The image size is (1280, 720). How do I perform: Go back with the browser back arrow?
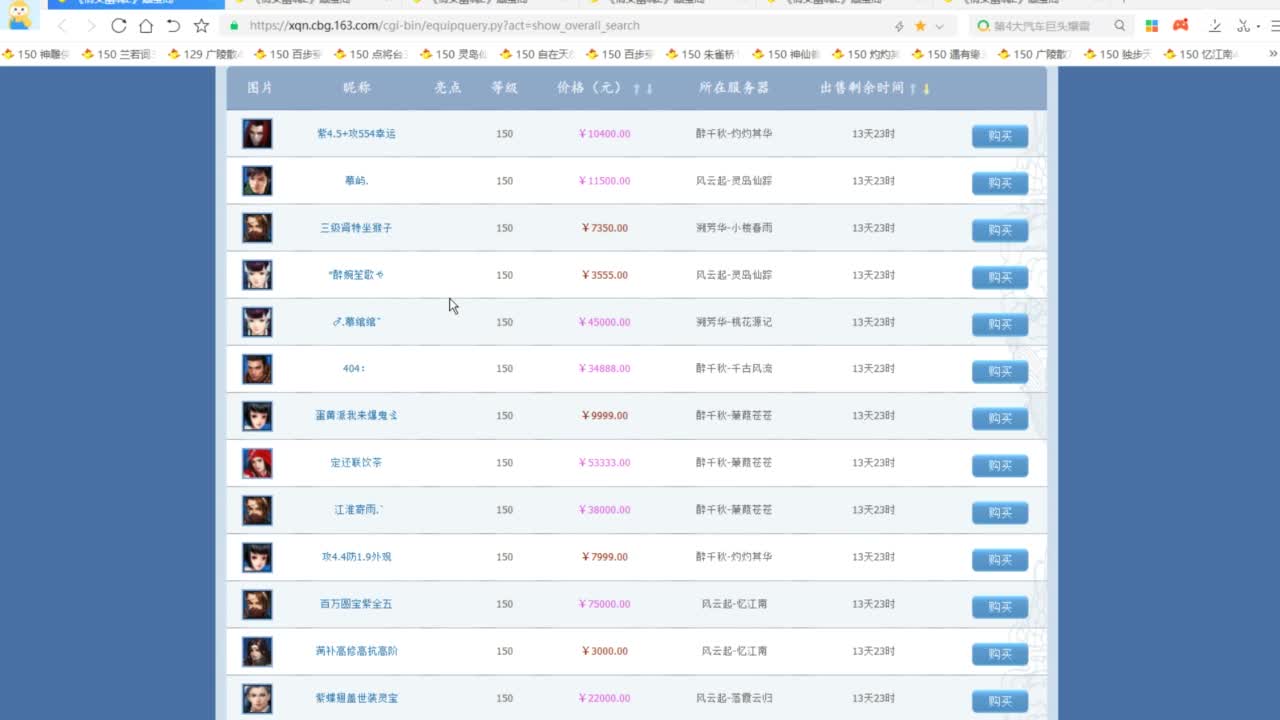(x=63, y=26)
